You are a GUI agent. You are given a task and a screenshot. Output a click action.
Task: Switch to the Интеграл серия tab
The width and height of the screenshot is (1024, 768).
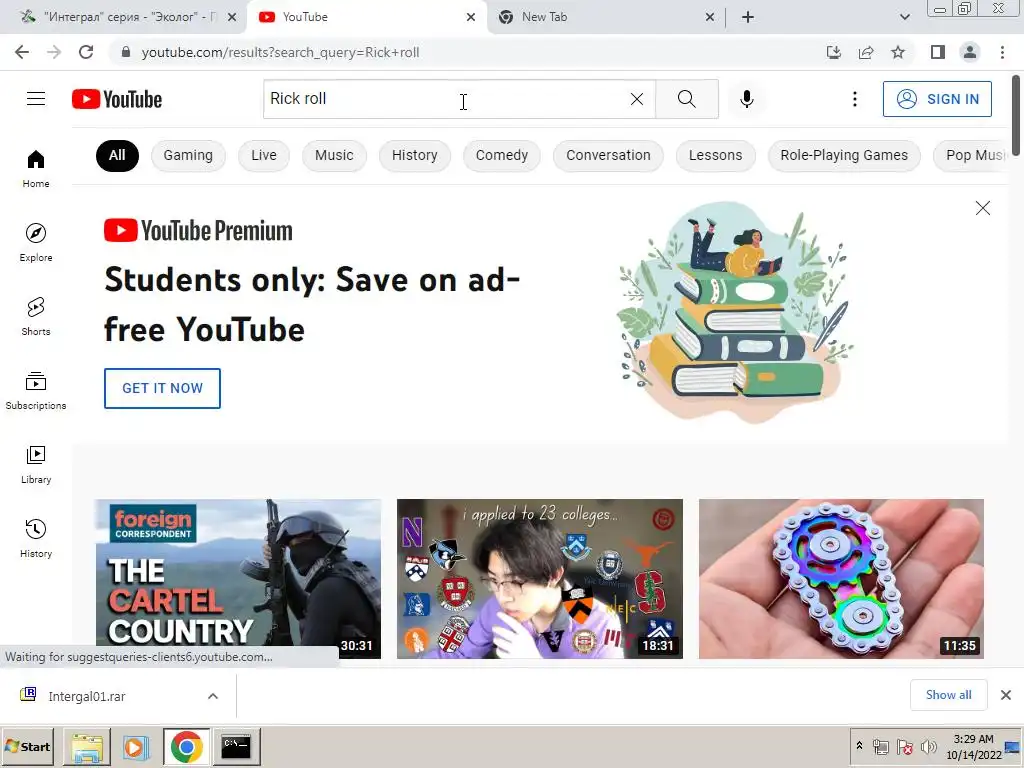click(122, 17)
